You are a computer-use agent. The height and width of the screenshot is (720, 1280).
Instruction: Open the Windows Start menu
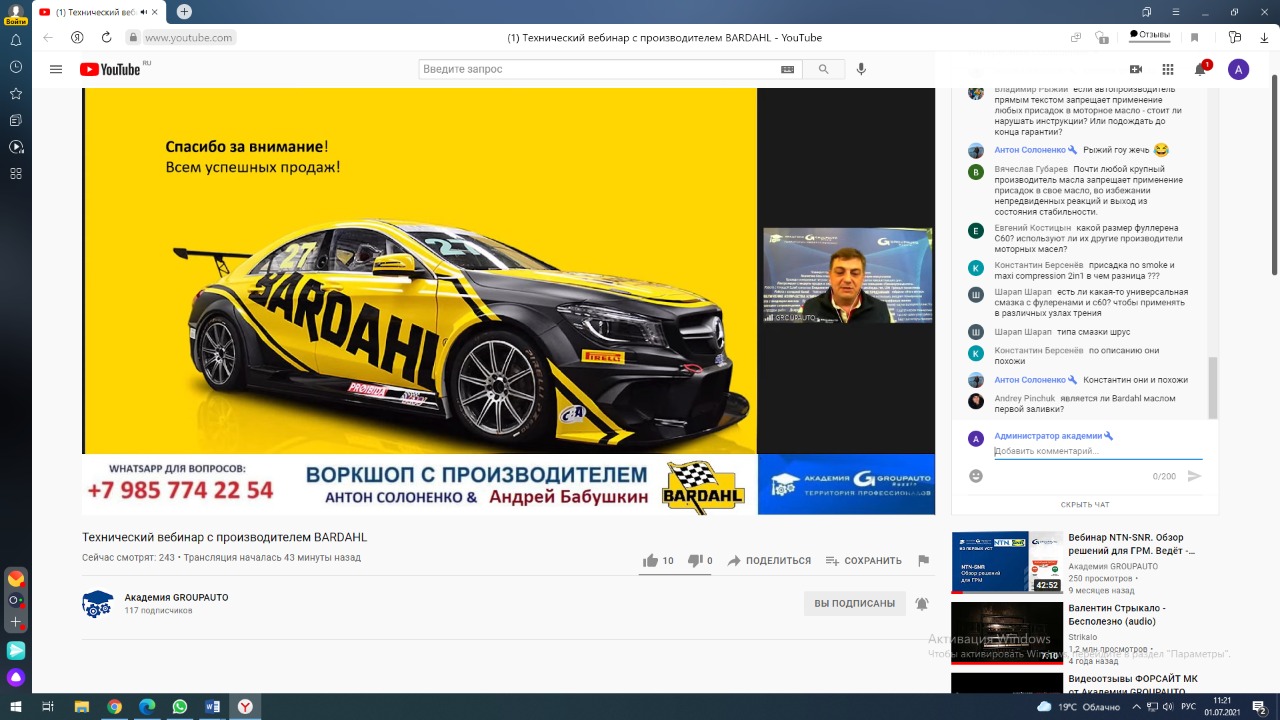click(18, 707)
